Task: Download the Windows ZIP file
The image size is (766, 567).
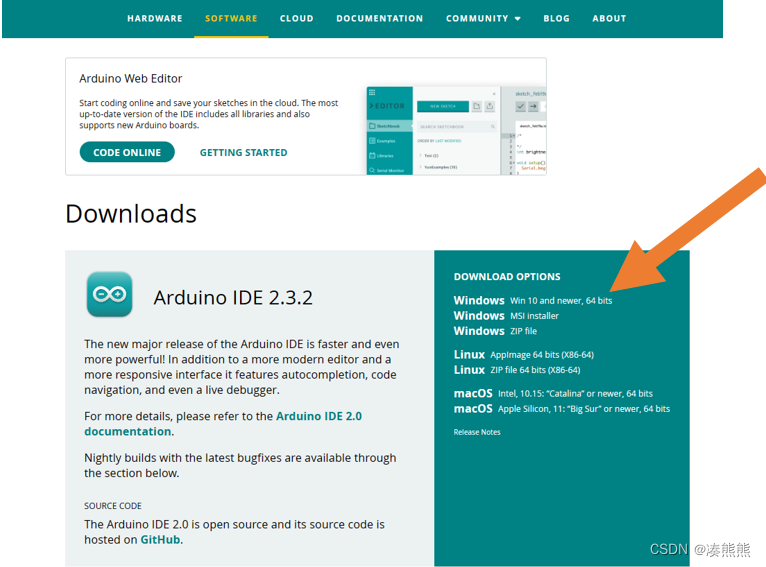Action: click(x=495, y=331)
